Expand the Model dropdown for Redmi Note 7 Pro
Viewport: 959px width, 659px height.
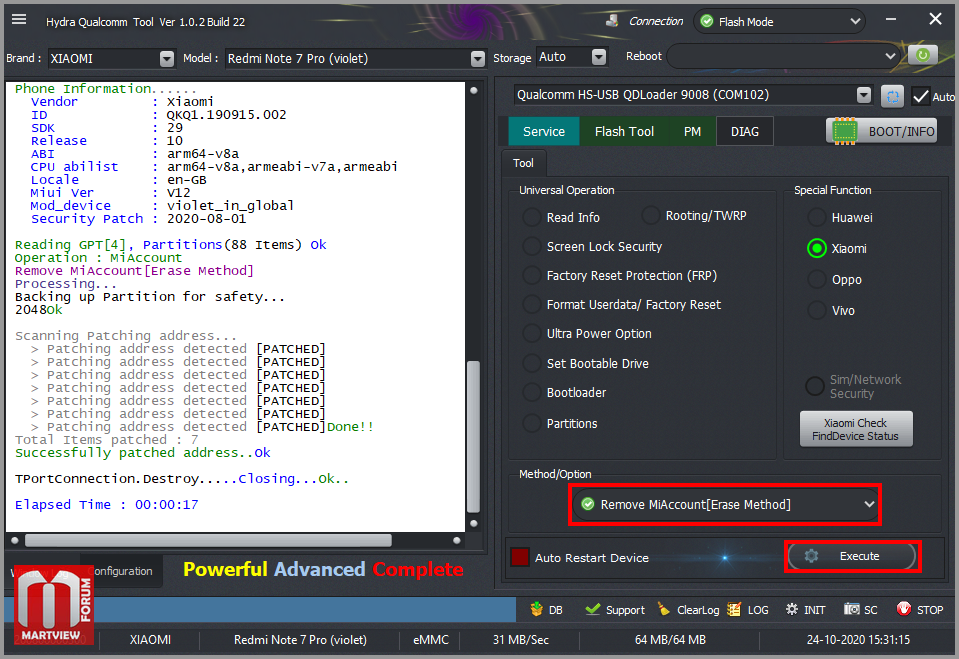477,58
